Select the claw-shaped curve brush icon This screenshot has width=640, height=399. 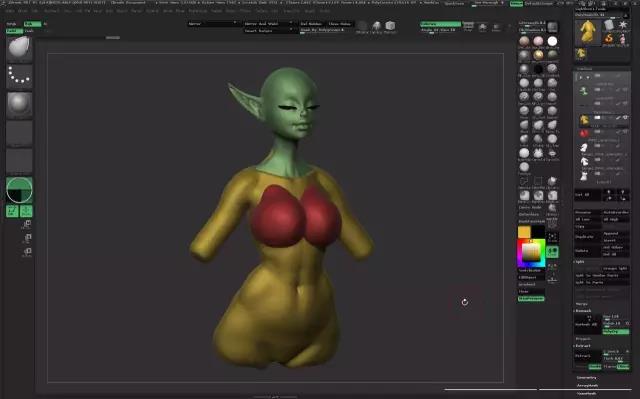coord(538,153)
